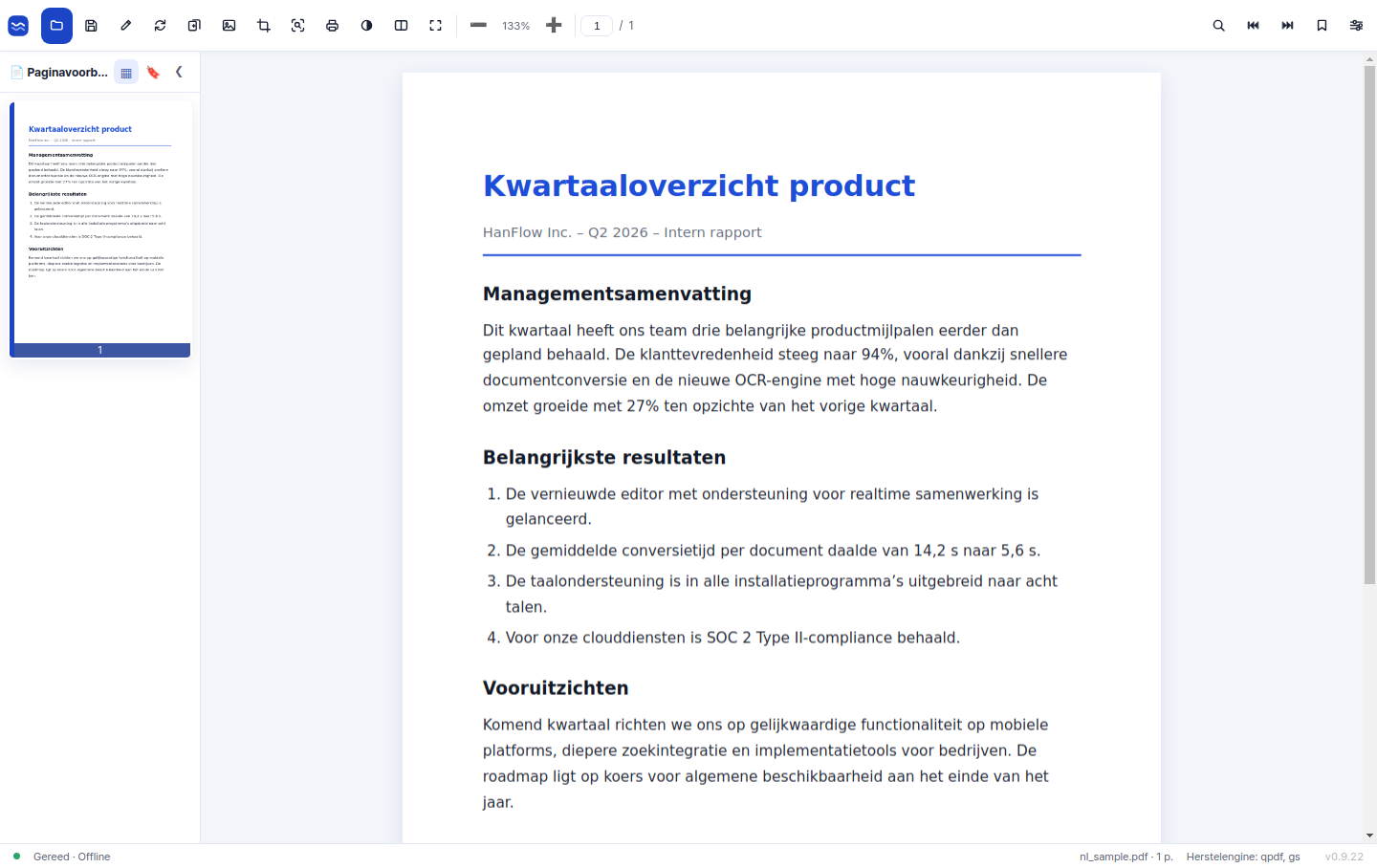Click the refresh arrows icon
Image resolution: width=1377 pixels, height=868 pixels.
[x=160, y=26]
